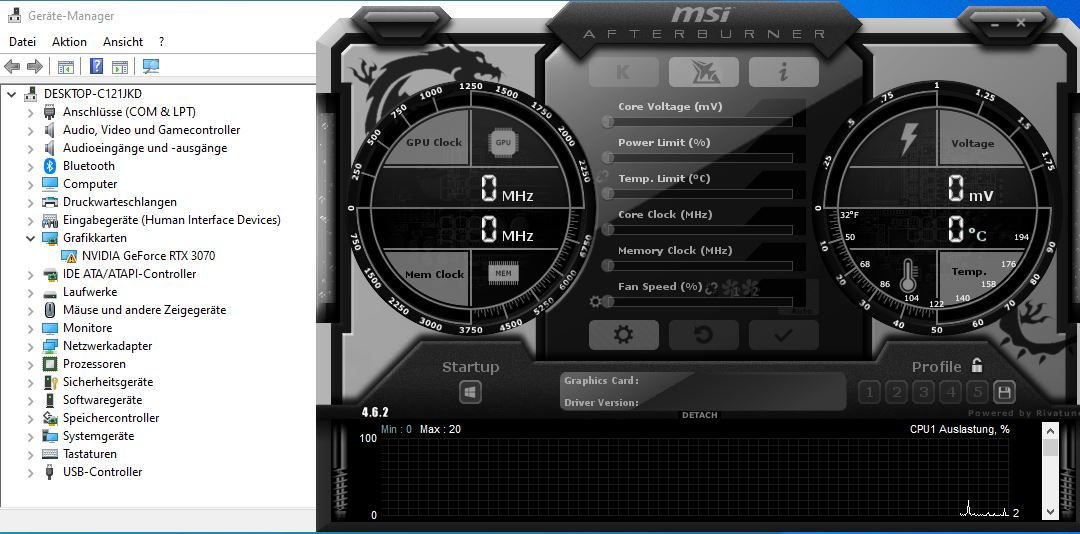Click the Graphics Card info field
Image resolution: width=1080 pixels, height=534 pixels.
(x=703, y=381)
